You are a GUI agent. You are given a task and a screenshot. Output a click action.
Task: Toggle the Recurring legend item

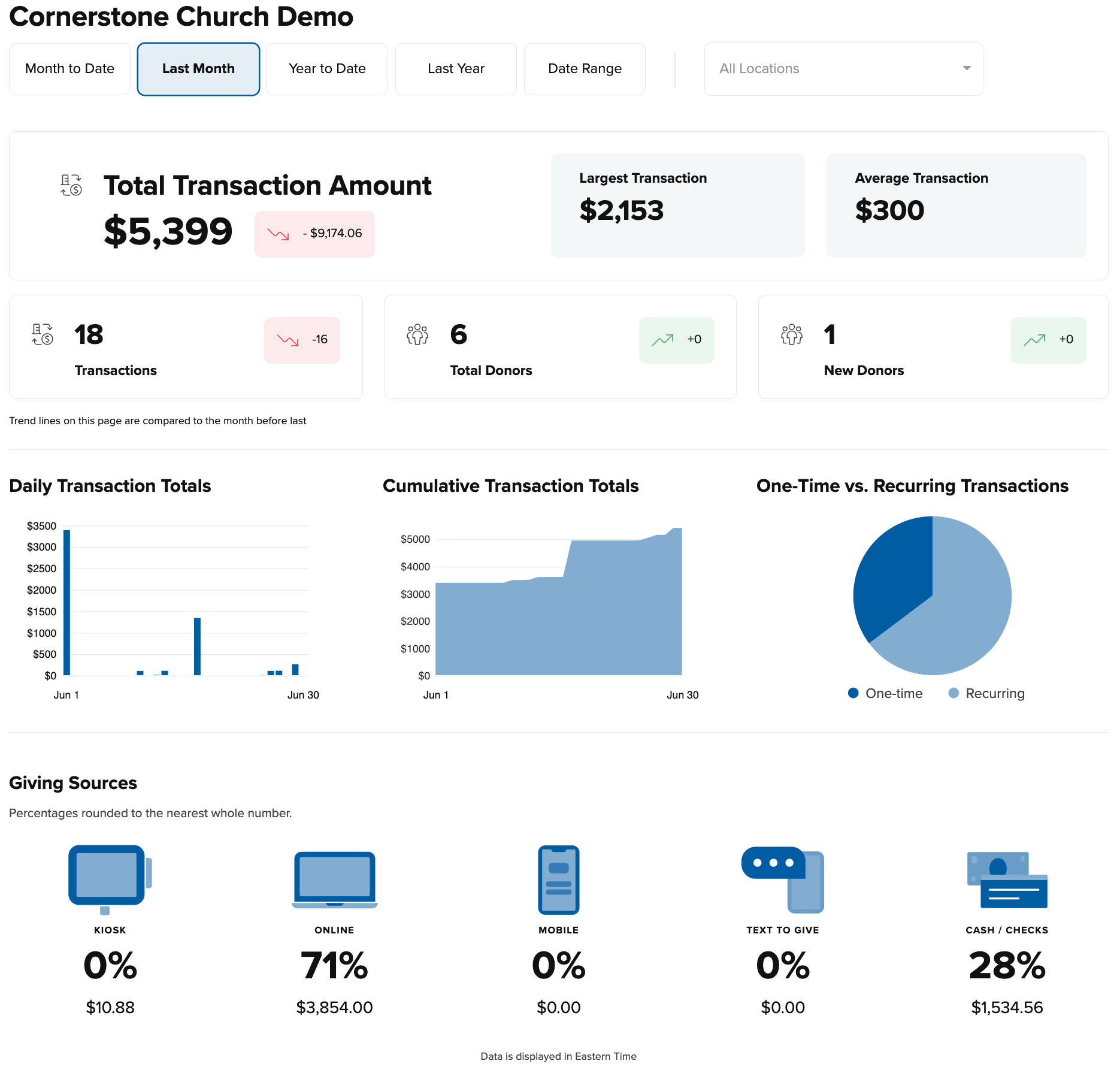click(986, 693)
